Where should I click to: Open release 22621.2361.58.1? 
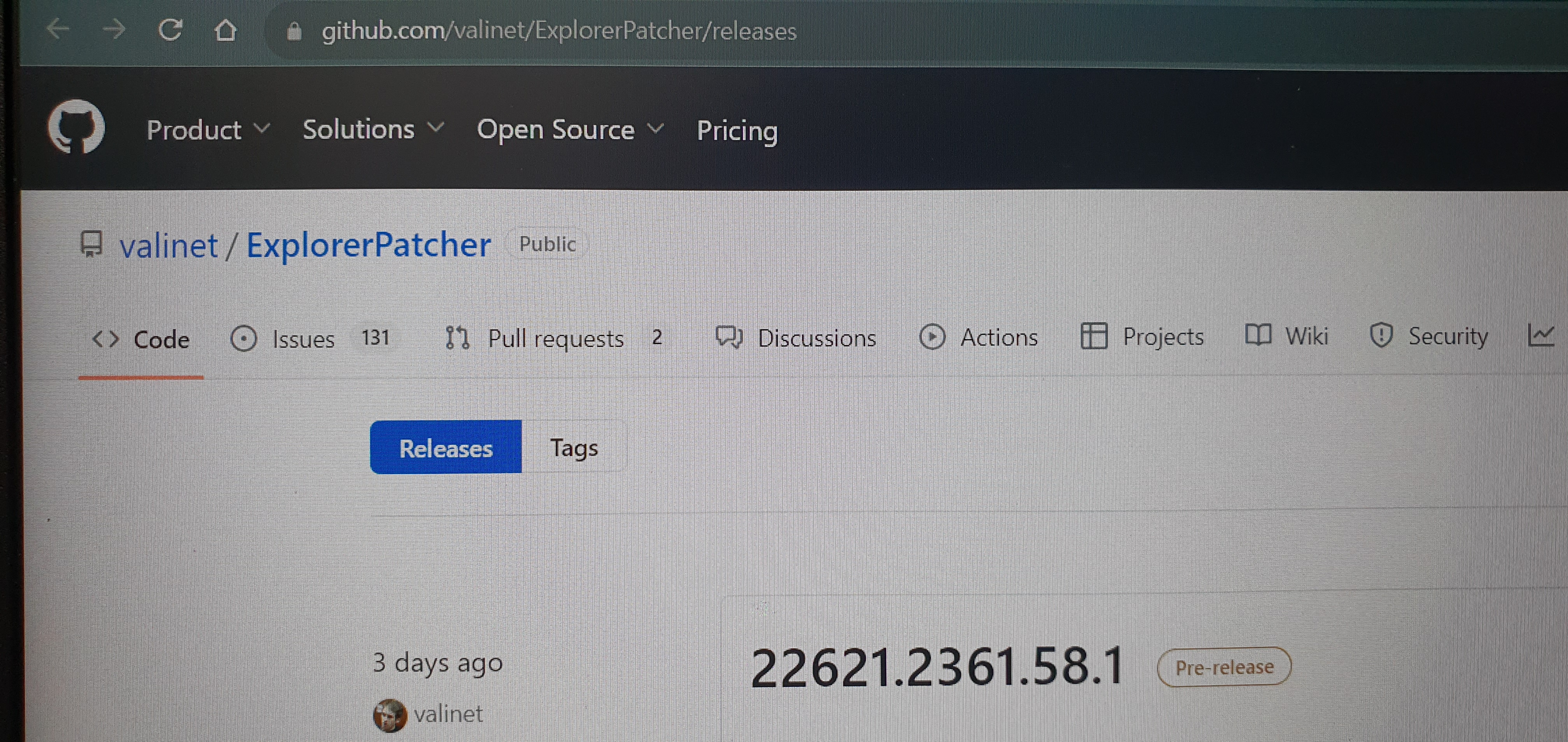pos(937,667)
